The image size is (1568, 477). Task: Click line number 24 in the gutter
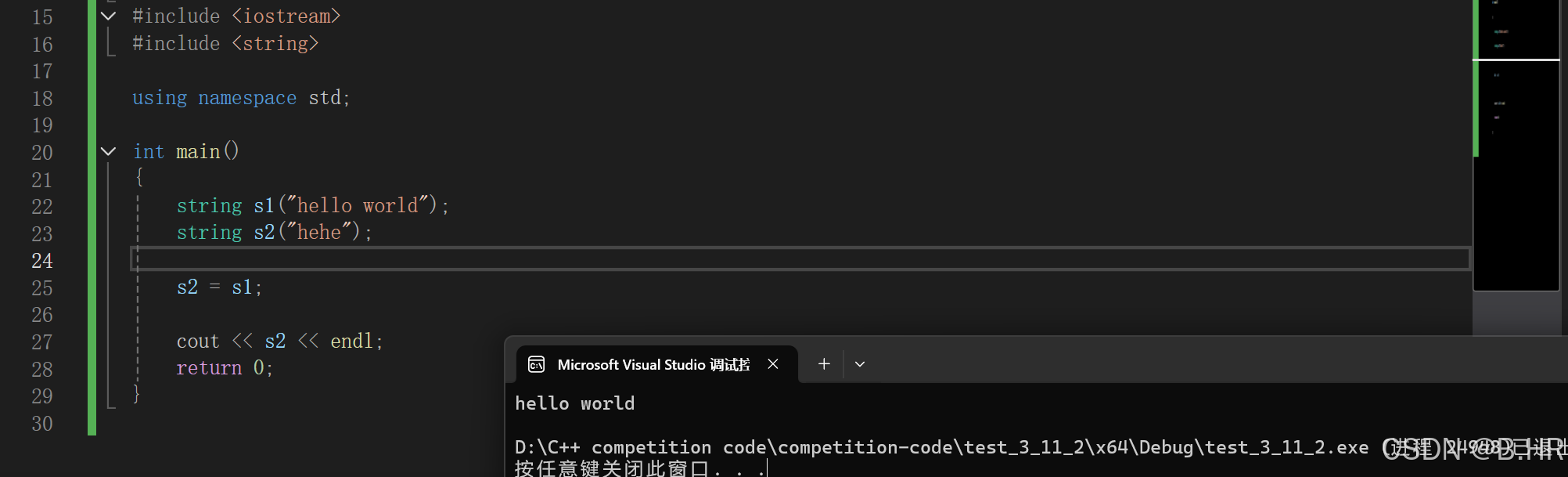(42, 260)
